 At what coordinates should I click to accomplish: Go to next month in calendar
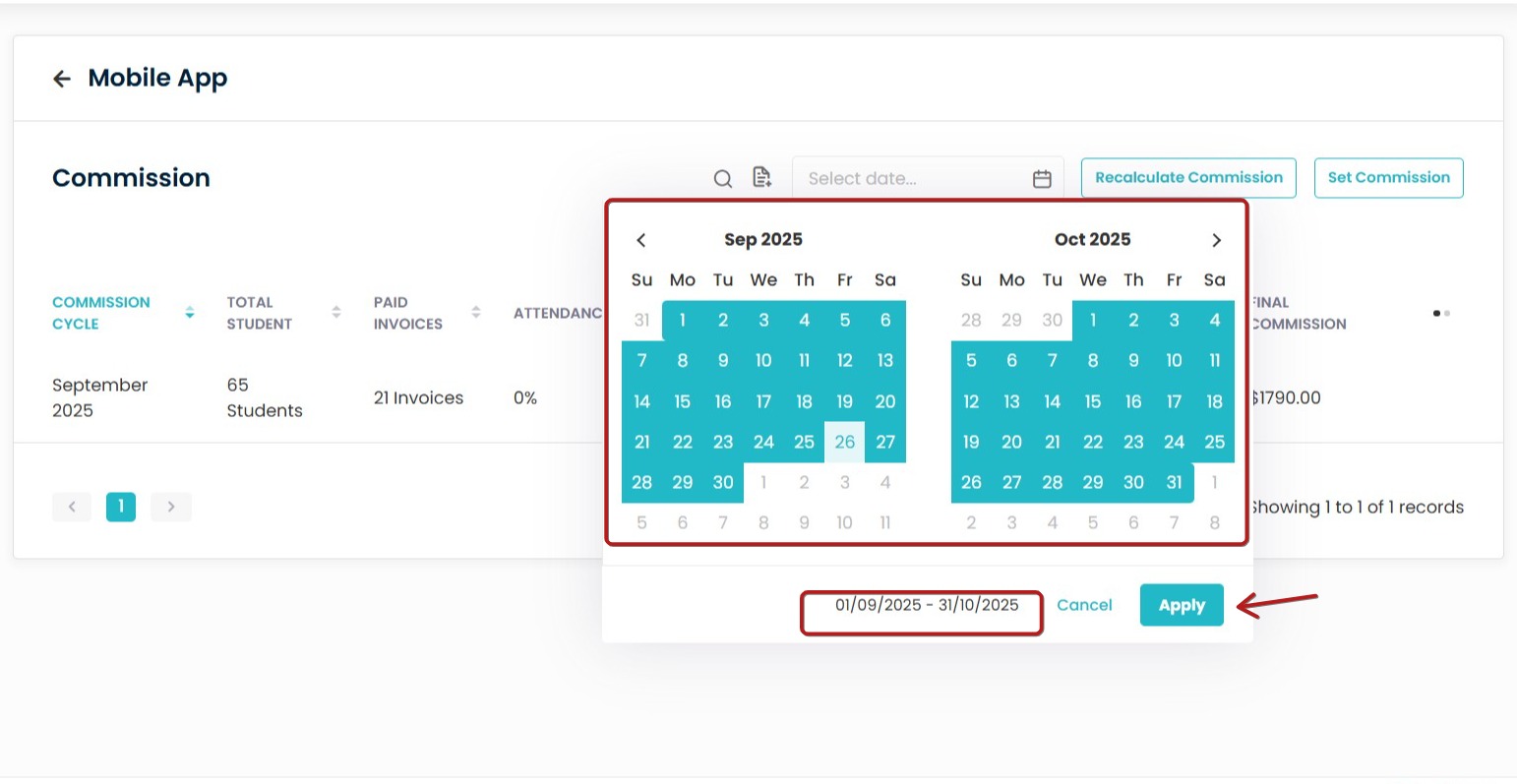1216,240
